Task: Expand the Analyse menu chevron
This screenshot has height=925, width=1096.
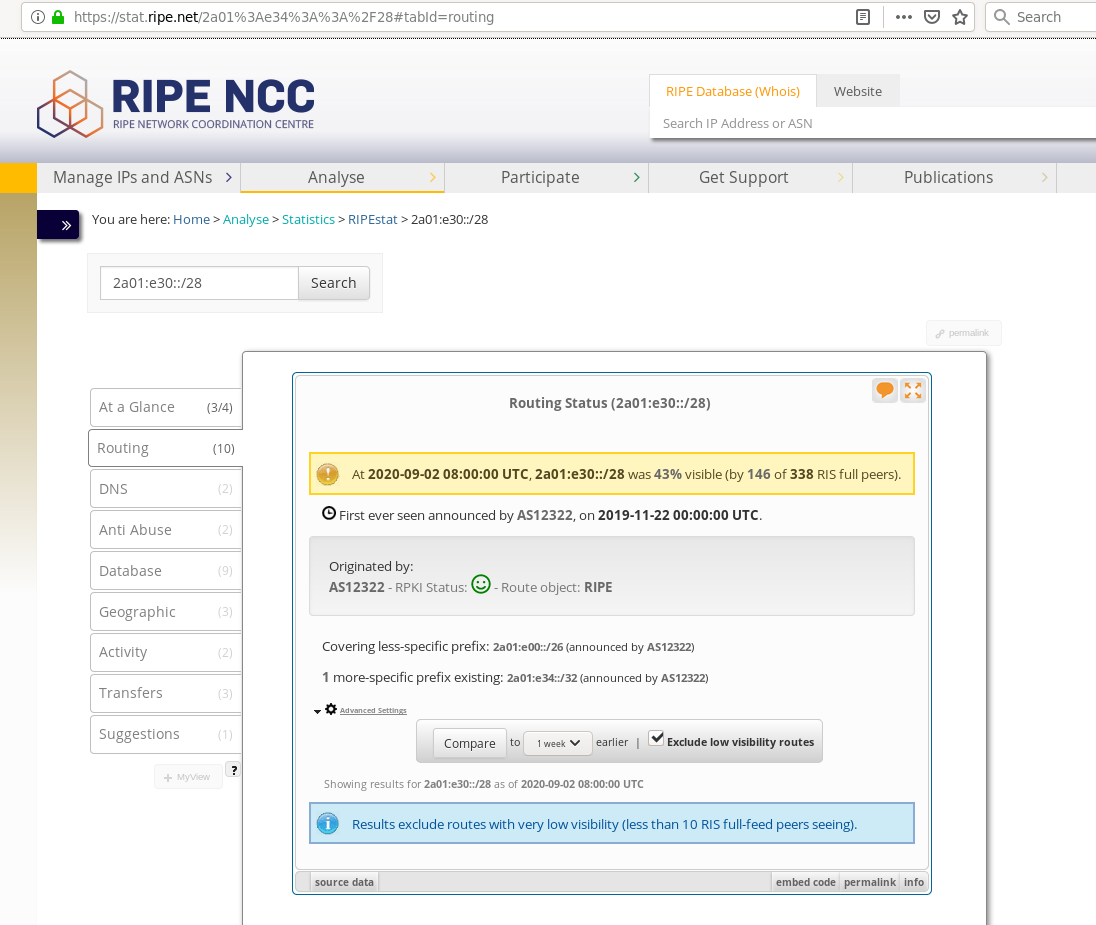Action: point(433,178)
